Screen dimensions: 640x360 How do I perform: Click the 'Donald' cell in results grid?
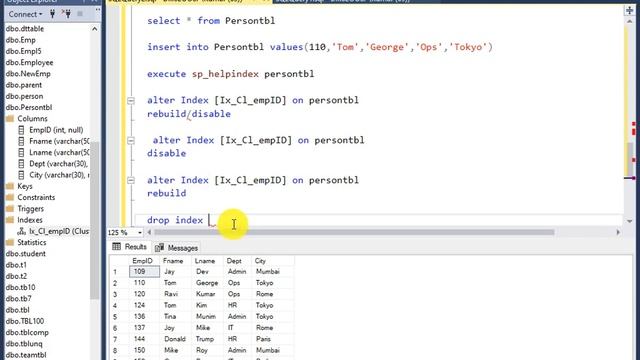(176, 339)
